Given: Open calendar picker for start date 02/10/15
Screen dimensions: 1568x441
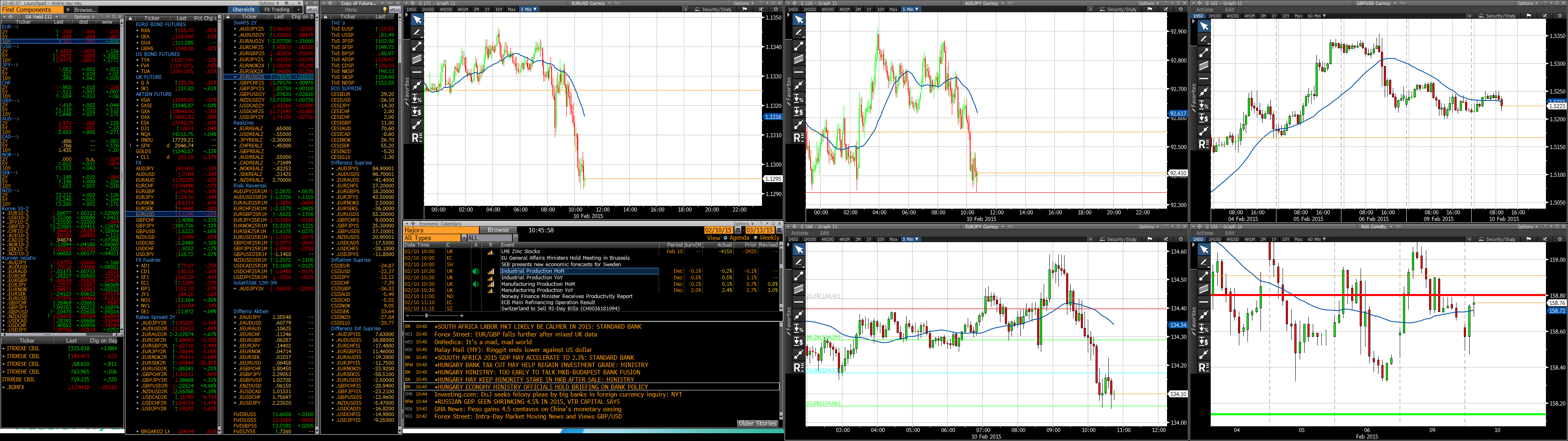Looking at the screenshot, I should point(738,230).
